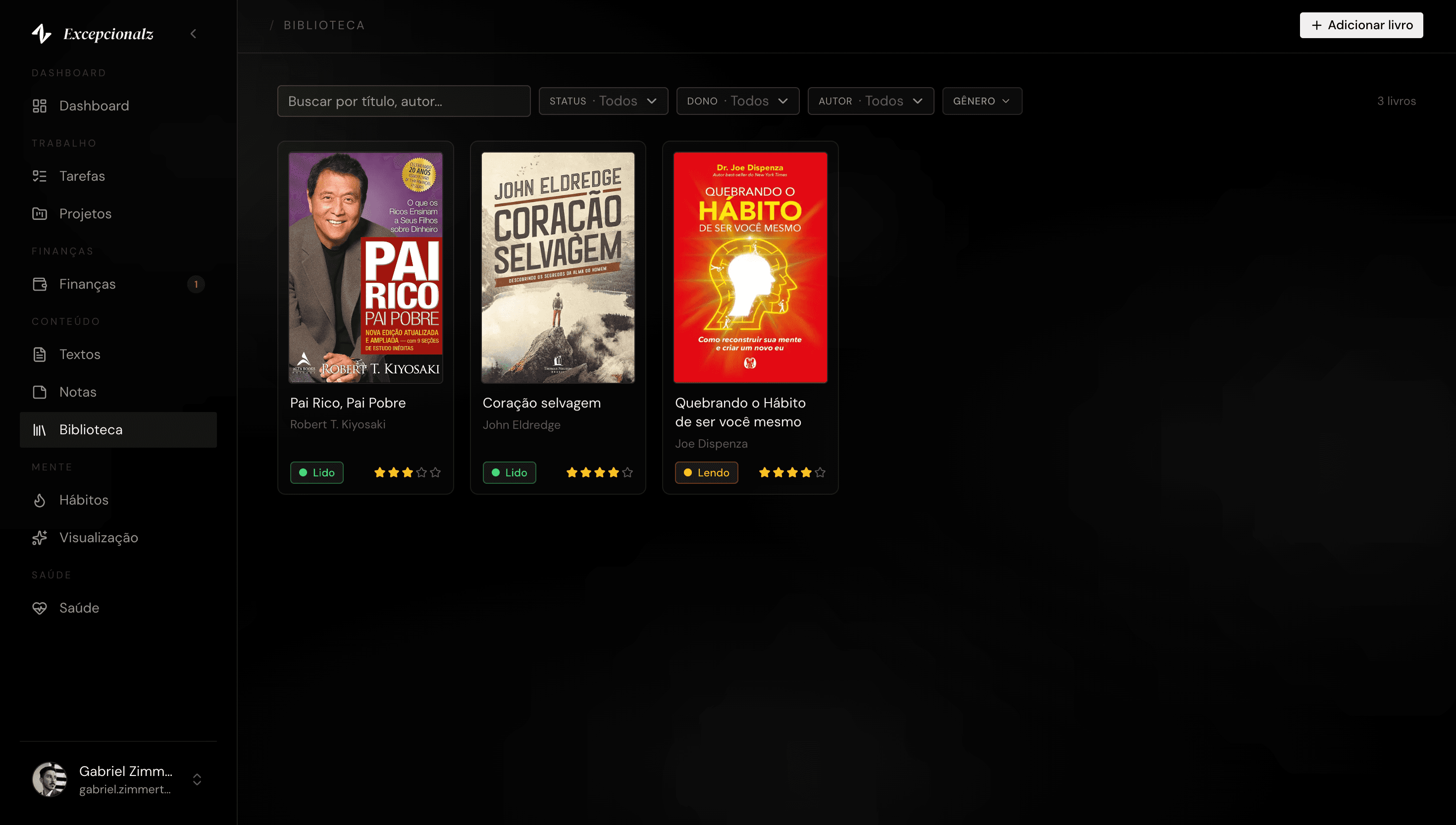Rate Pai Rico, Pai Pobre four stars
The height and width of the screenshot is (825, 1456).
tap(421, 472)
